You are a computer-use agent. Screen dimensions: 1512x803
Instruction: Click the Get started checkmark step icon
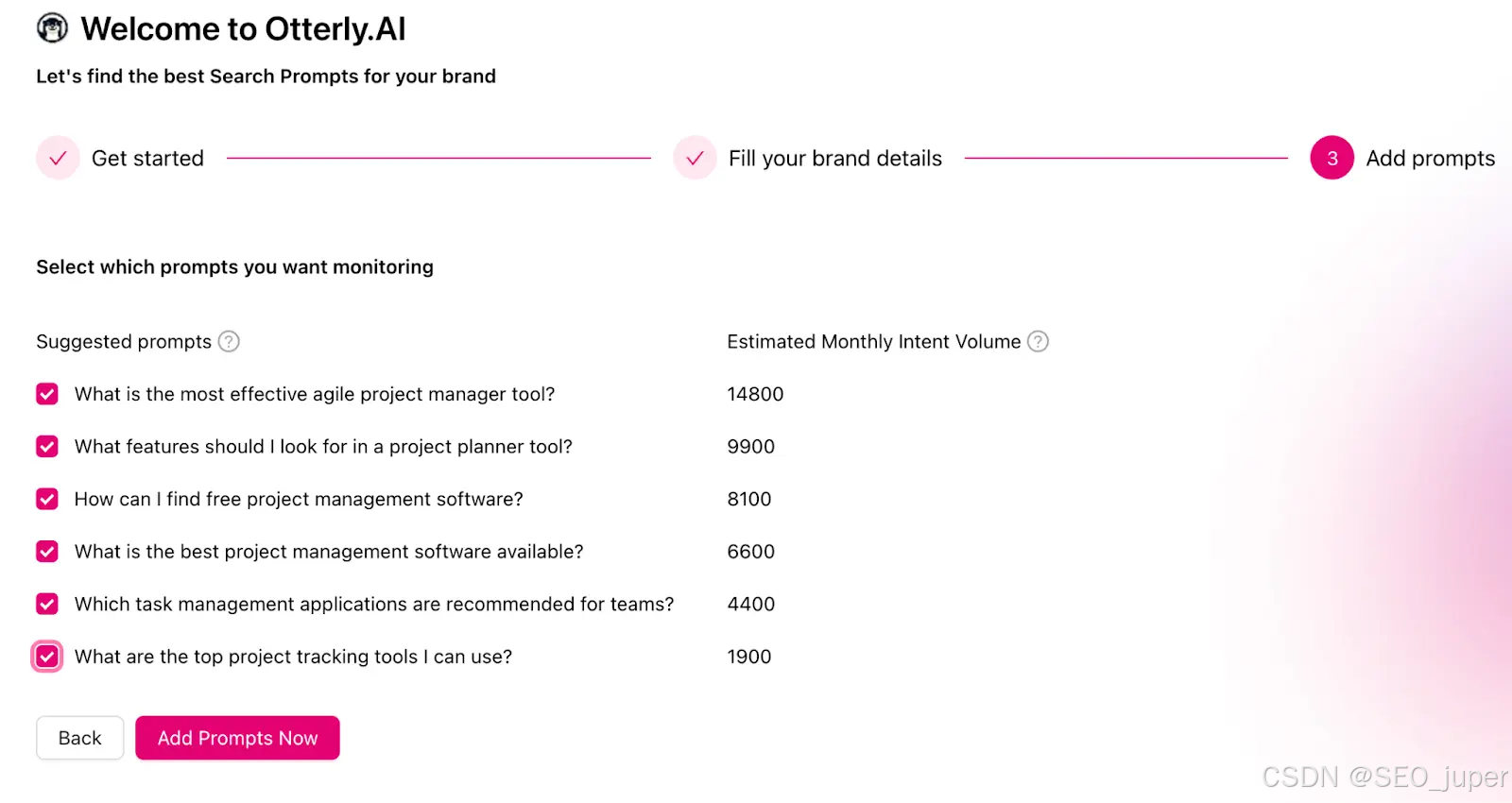click(58, 158)
